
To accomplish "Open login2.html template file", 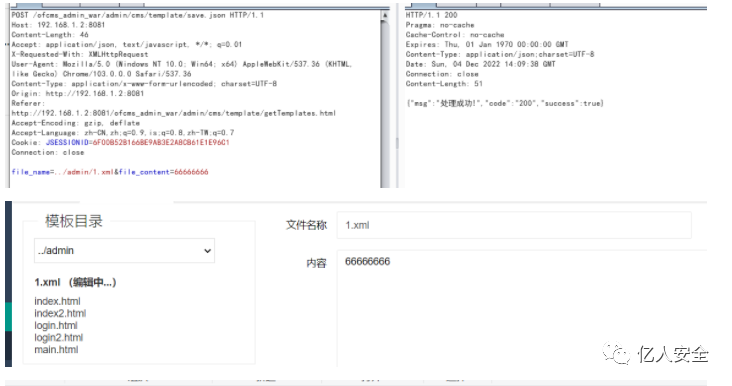I will pos(58,337).
